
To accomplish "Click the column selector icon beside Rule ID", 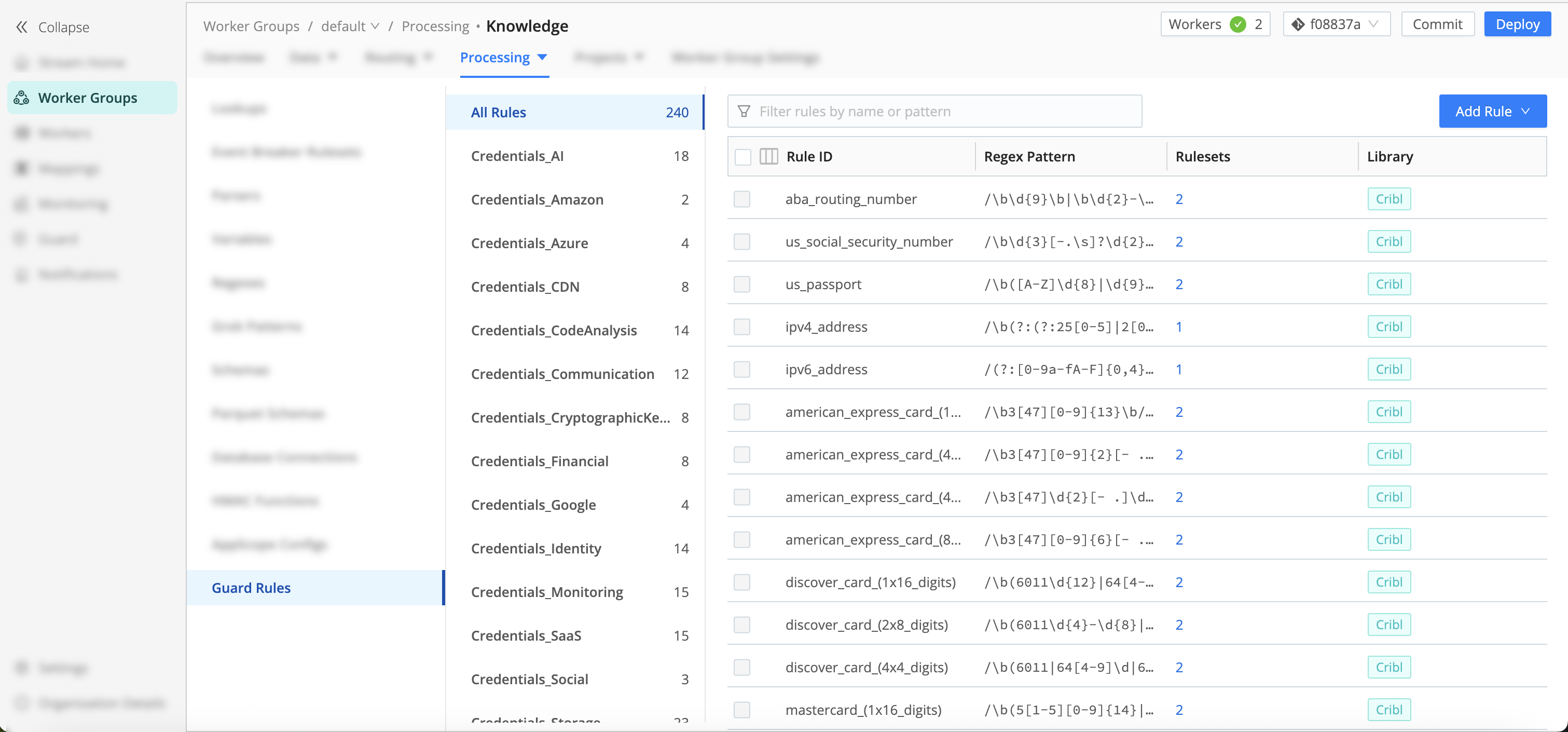I will [x=768, y=156].
